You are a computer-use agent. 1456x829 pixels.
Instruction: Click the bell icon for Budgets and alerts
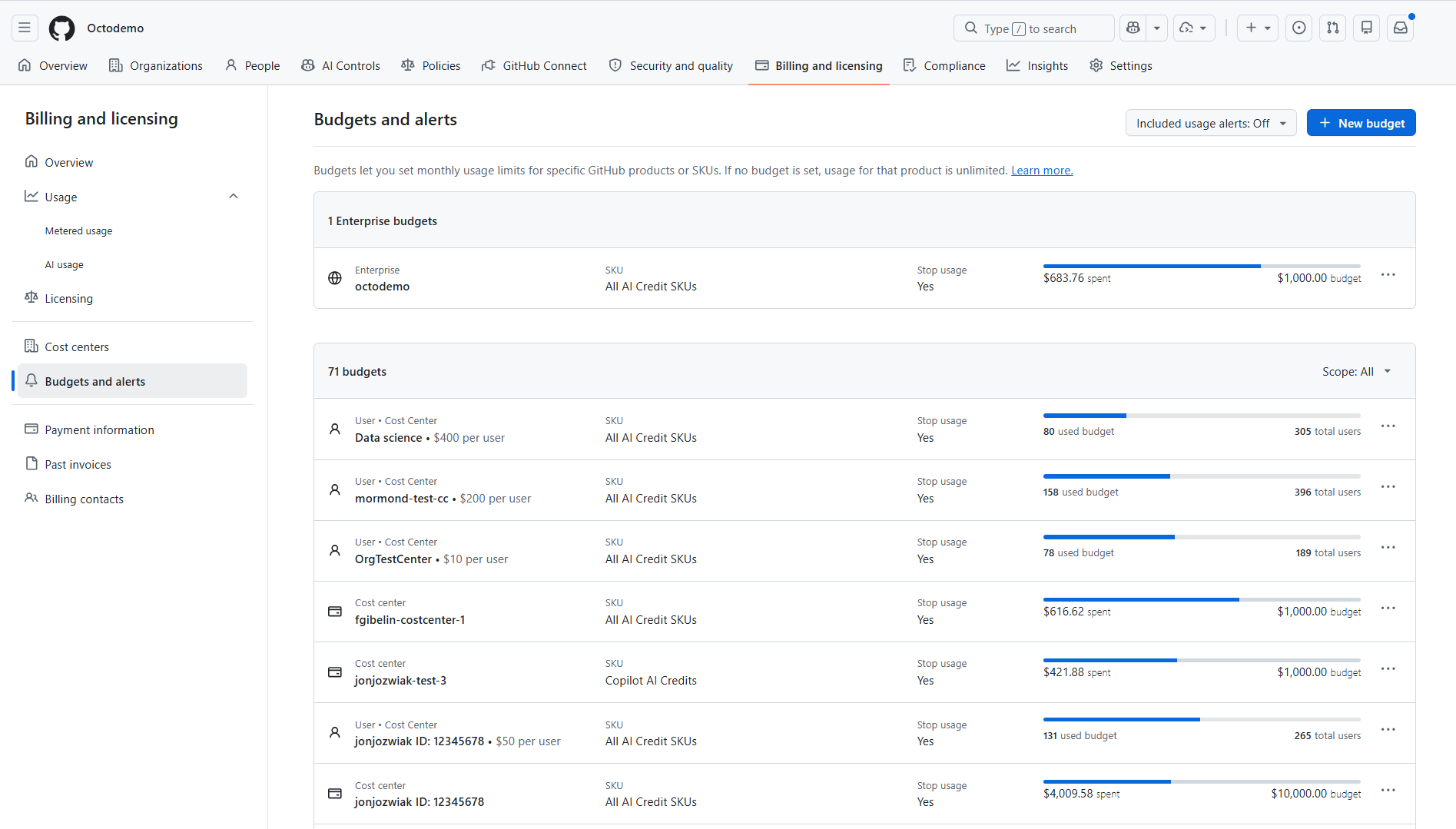tap(32, 381)
